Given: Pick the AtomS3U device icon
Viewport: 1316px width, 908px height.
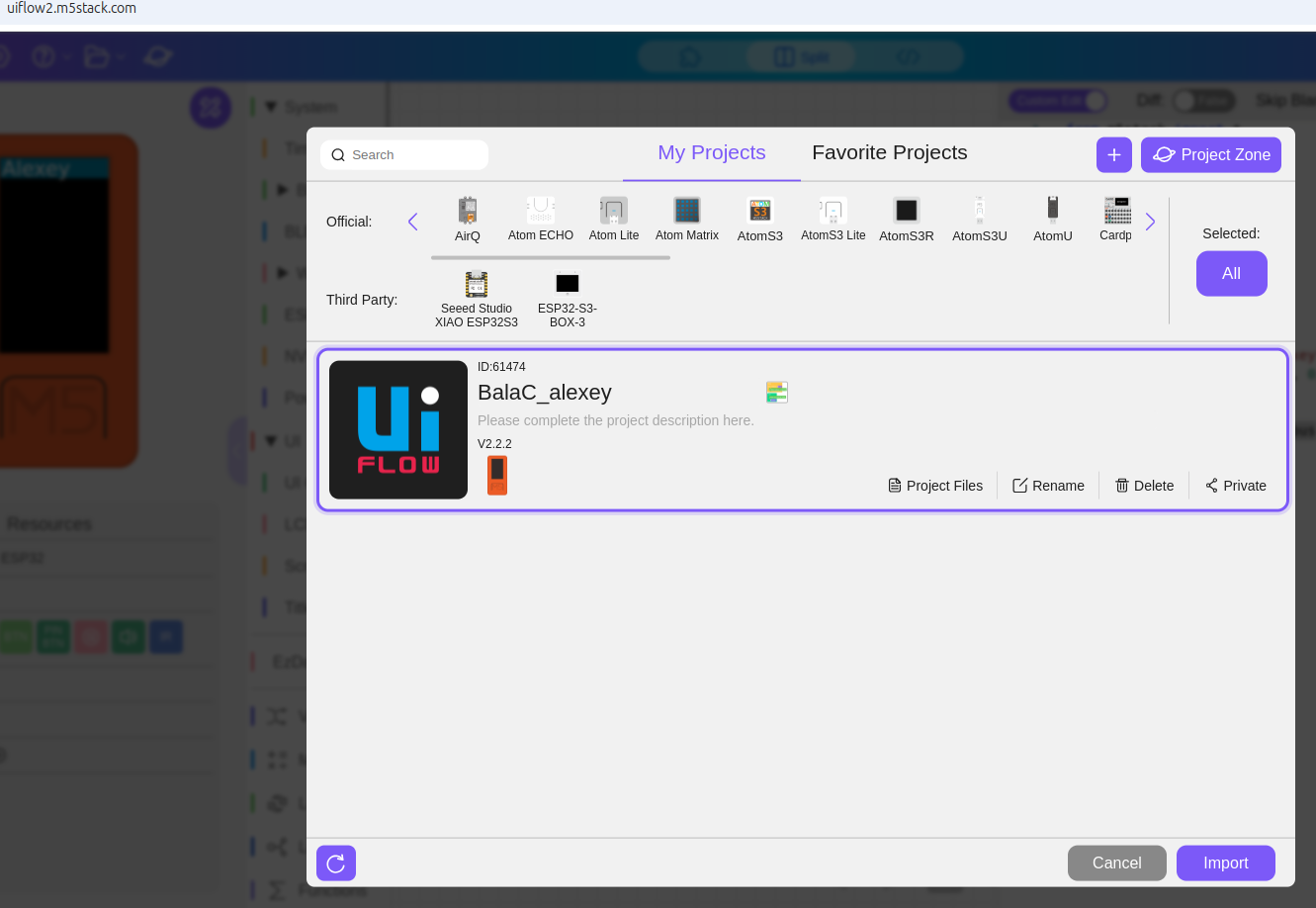Looking at the screenshot, I should tap(980, 210).
